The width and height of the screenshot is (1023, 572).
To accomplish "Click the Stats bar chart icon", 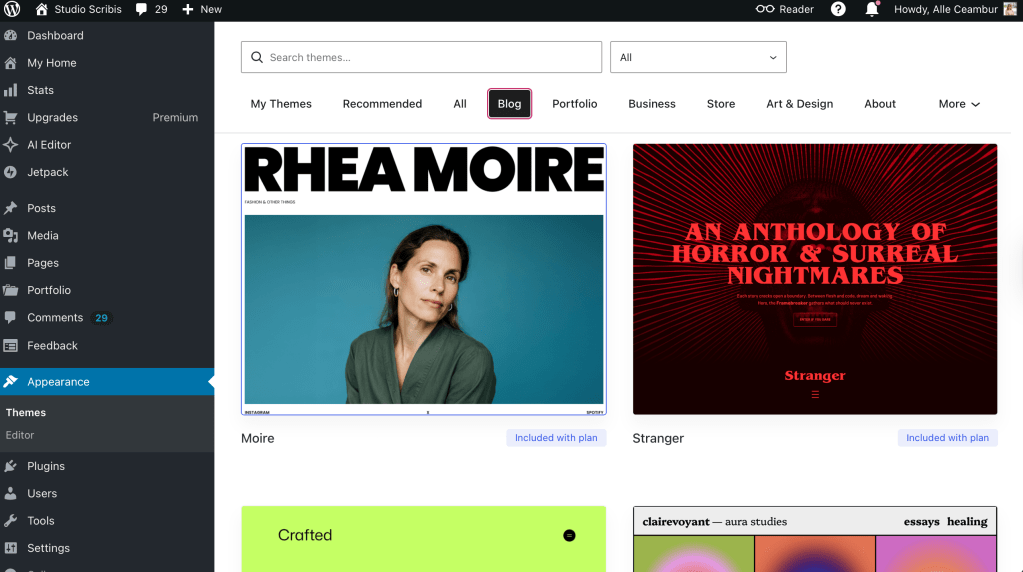I will [x=10, y=90].
